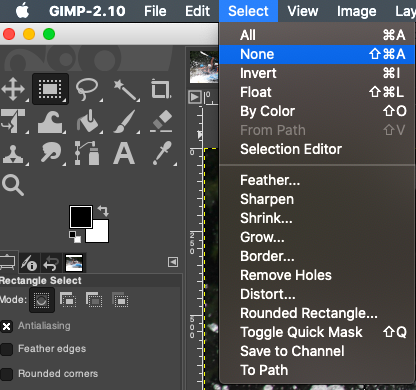Image resolution: width=416 pixels, height=390 pixels.
Task: Choose Save to Channel menu item
Action: click(317, 351)
